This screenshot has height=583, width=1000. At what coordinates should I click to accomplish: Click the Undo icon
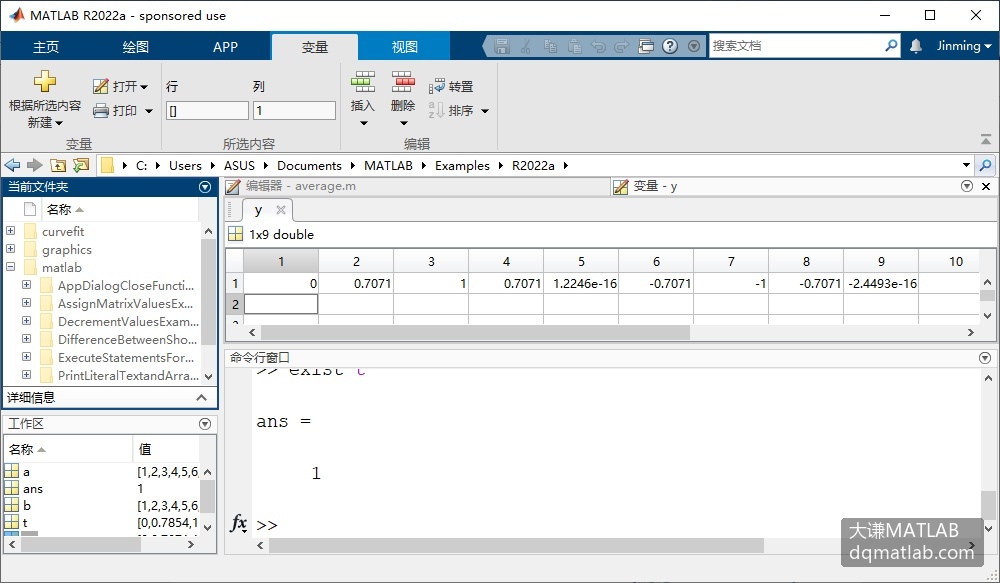click(x=598, y=46)
